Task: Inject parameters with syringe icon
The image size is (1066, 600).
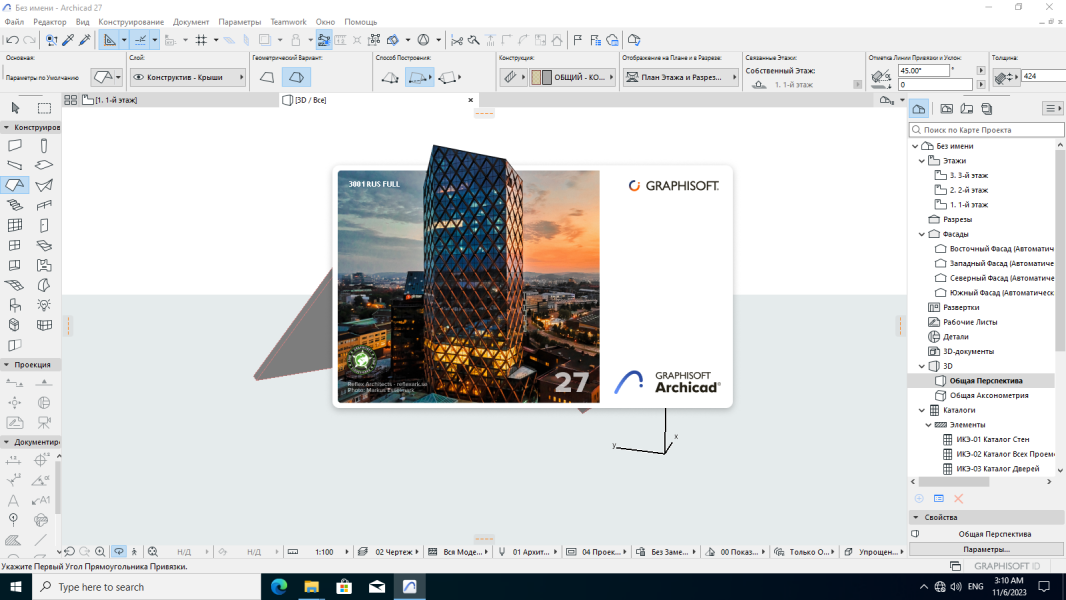Action: [x=84, y=40]
